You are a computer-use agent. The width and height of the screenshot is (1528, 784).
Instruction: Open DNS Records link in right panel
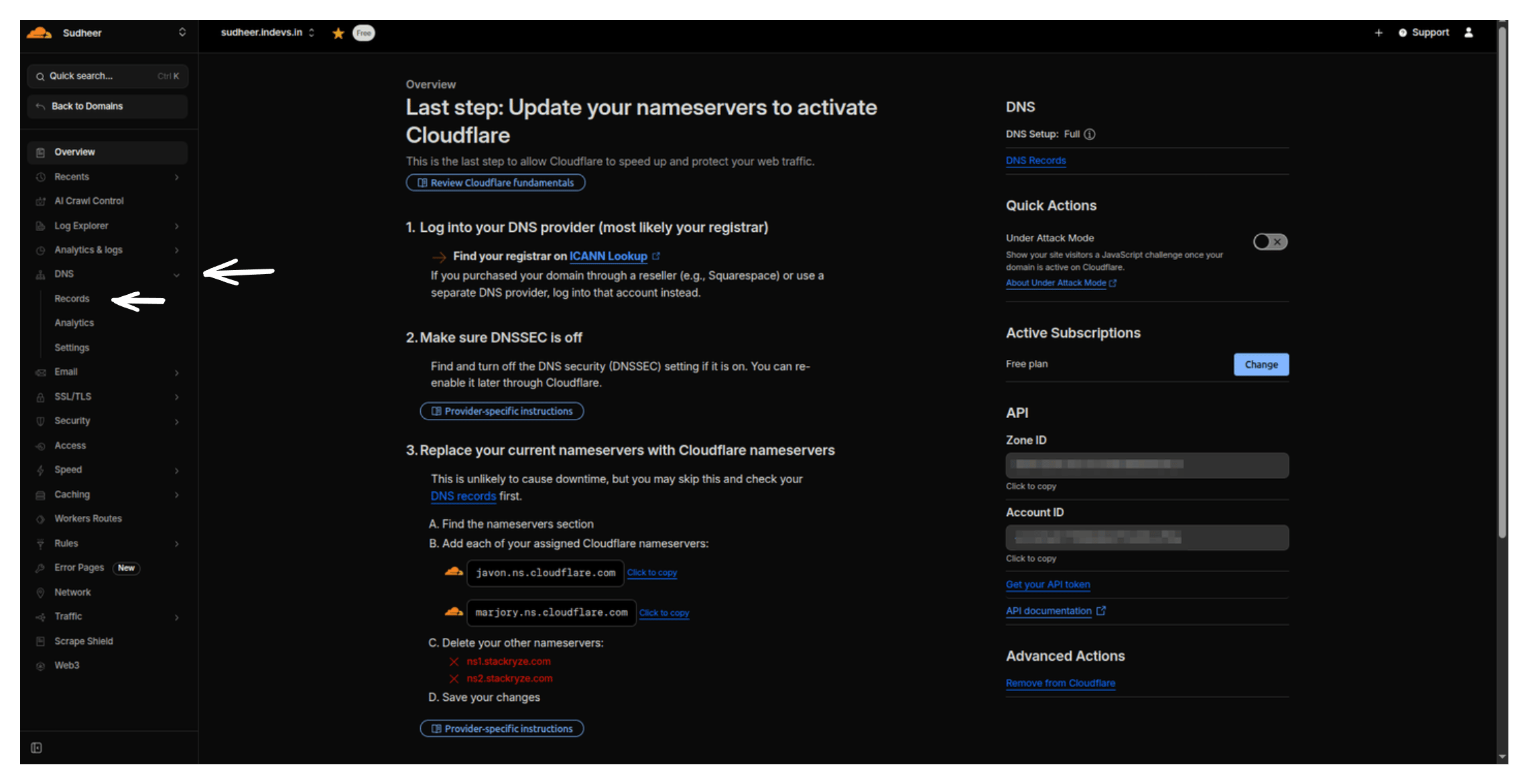1035,161
